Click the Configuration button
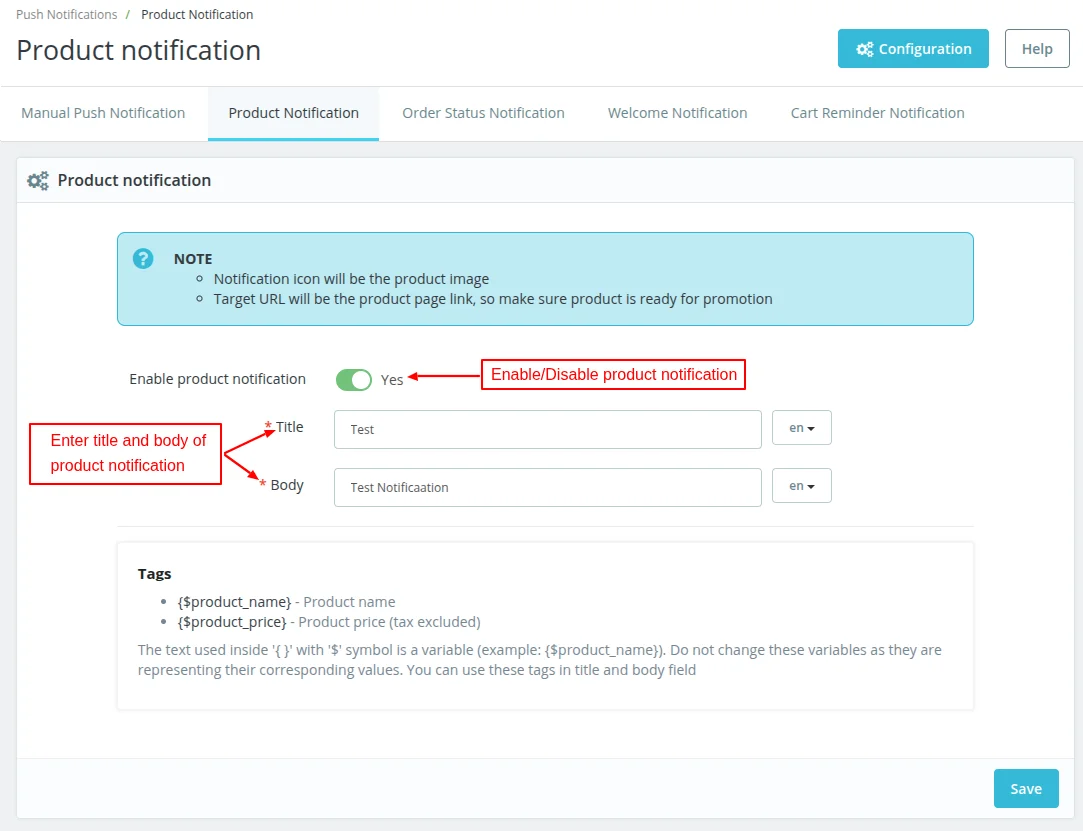Image resolution: width=1083 pixels, height=831 pixels. point(913,48)
